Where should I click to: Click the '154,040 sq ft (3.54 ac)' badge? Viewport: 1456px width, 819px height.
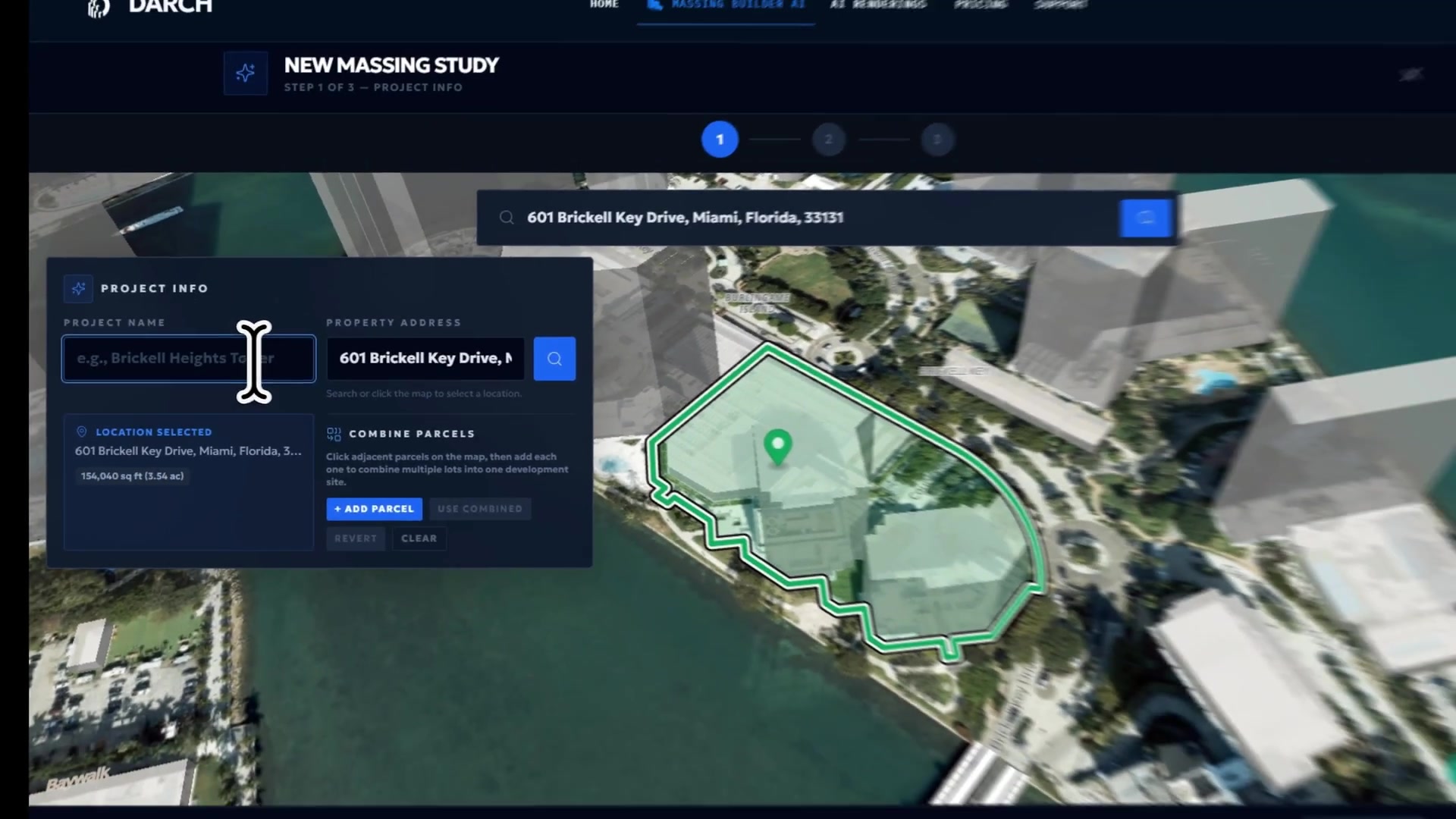133,476
